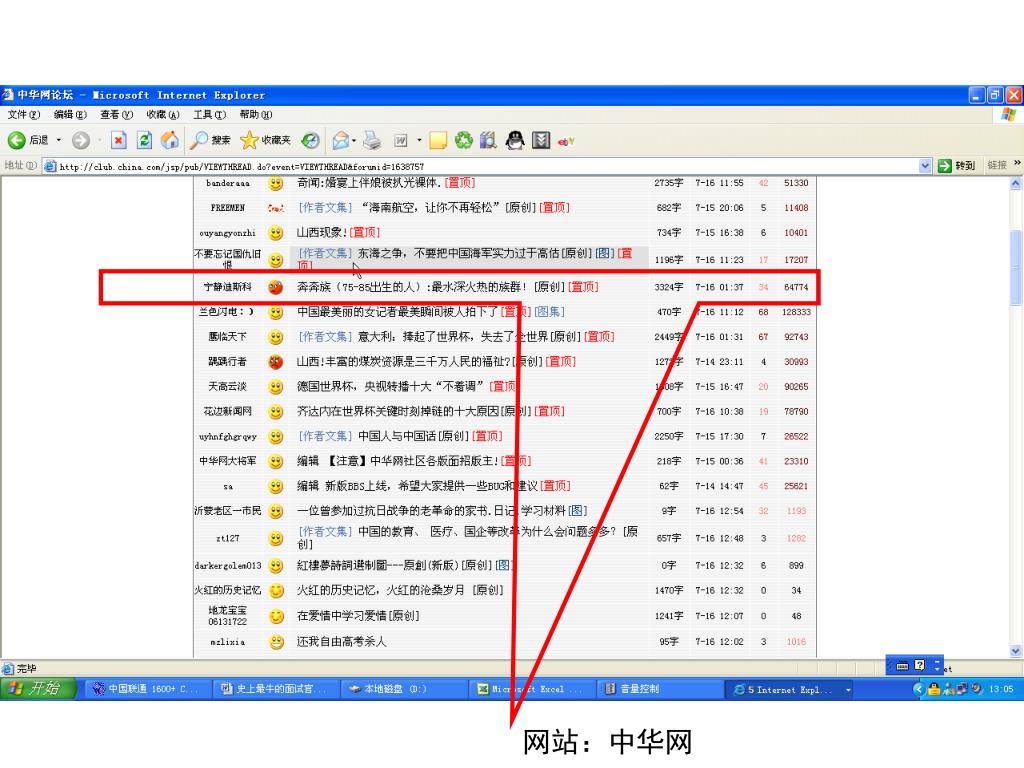Open thread 奔奔族(75-85出生的人)
1024x768 pixels.
[x=411, y=287]
